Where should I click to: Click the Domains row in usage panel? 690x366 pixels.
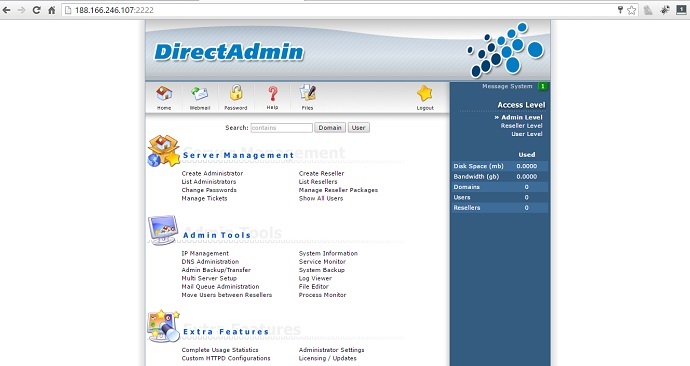point(500,187)
